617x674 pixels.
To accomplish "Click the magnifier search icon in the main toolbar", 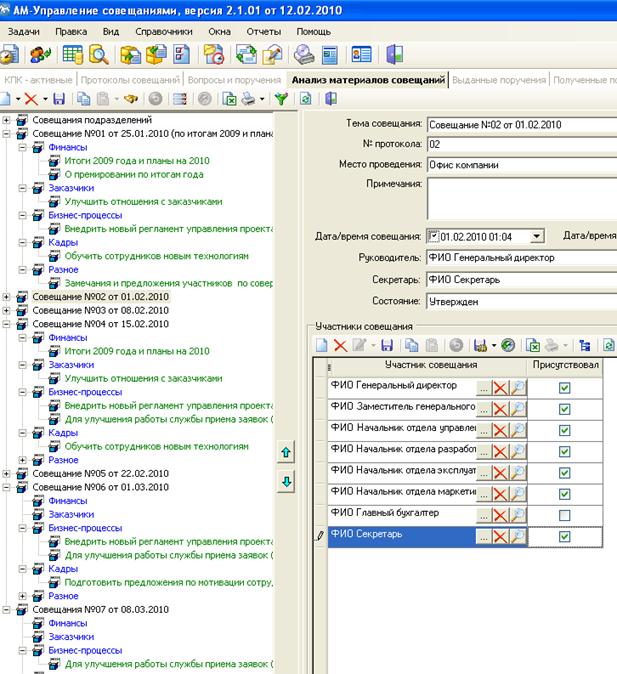I will (99, 54).
